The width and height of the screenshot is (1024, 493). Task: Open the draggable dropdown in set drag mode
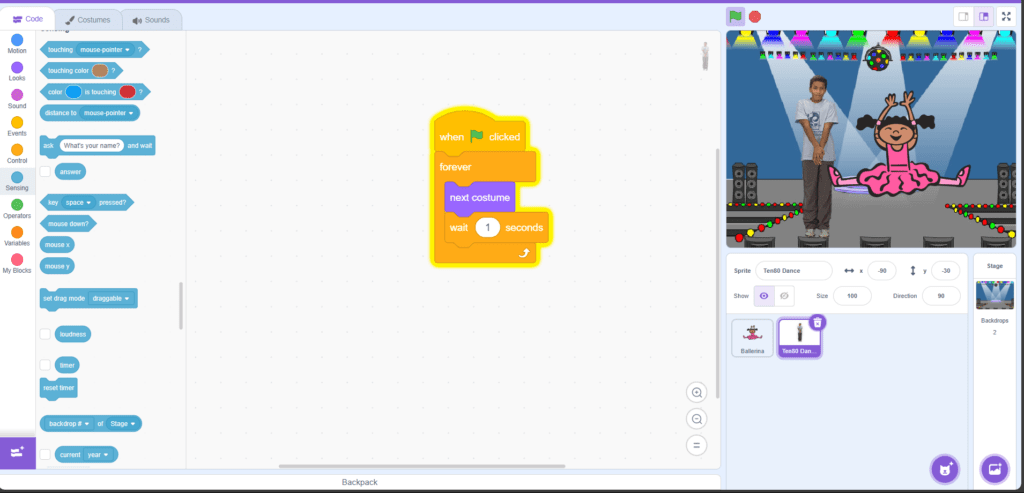[111, 298]
